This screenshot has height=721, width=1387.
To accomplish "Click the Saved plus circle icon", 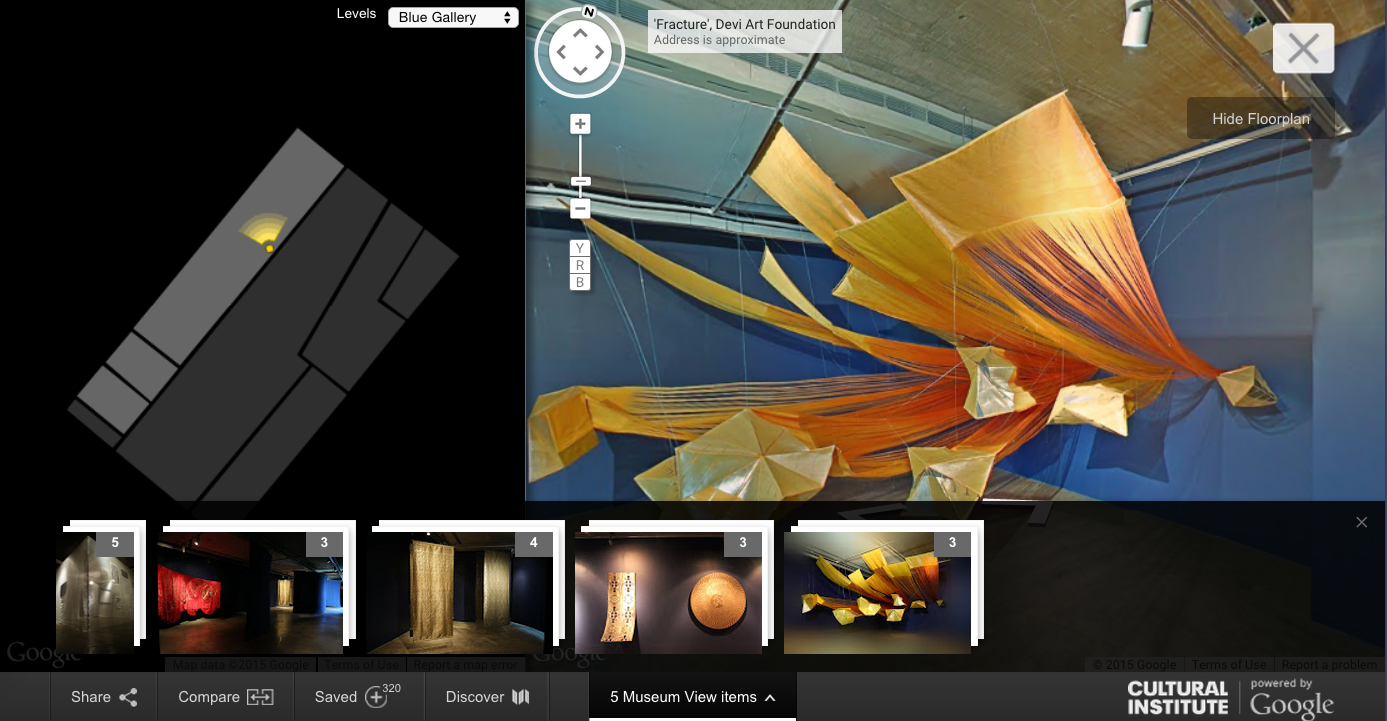I will (376, 698).
